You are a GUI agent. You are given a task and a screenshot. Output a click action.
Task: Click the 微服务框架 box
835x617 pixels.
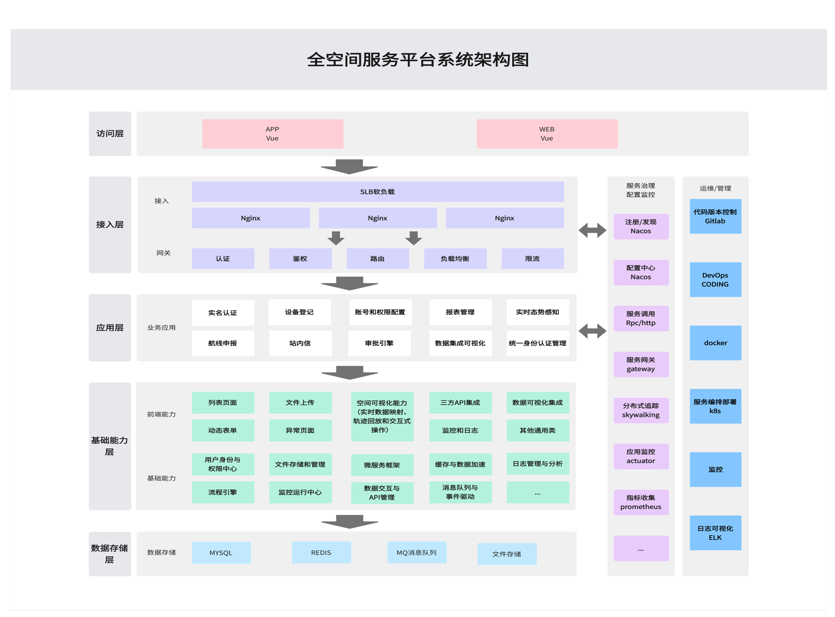(382, 465)
